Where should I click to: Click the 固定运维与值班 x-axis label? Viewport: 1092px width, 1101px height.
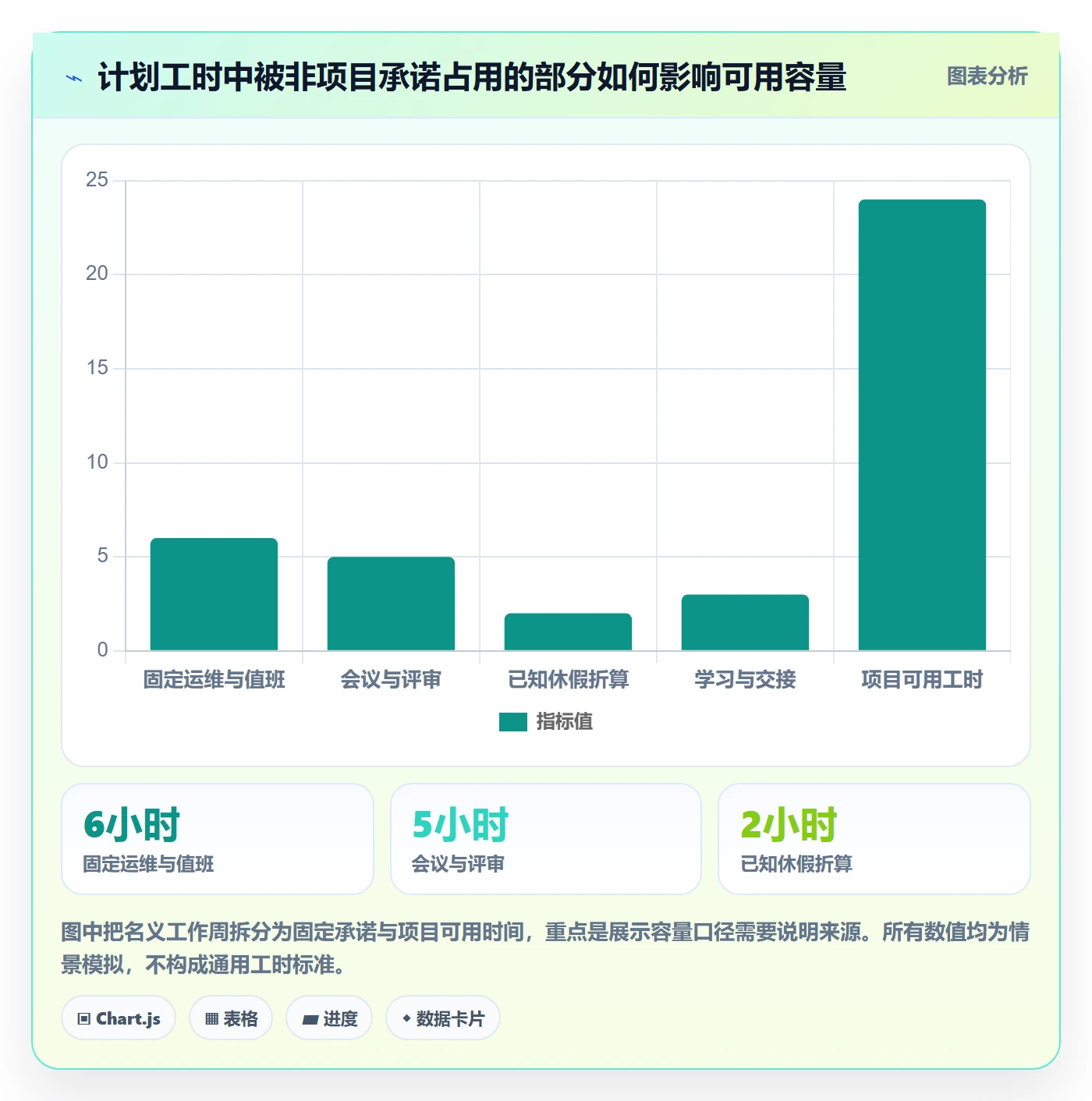point(214,680)
